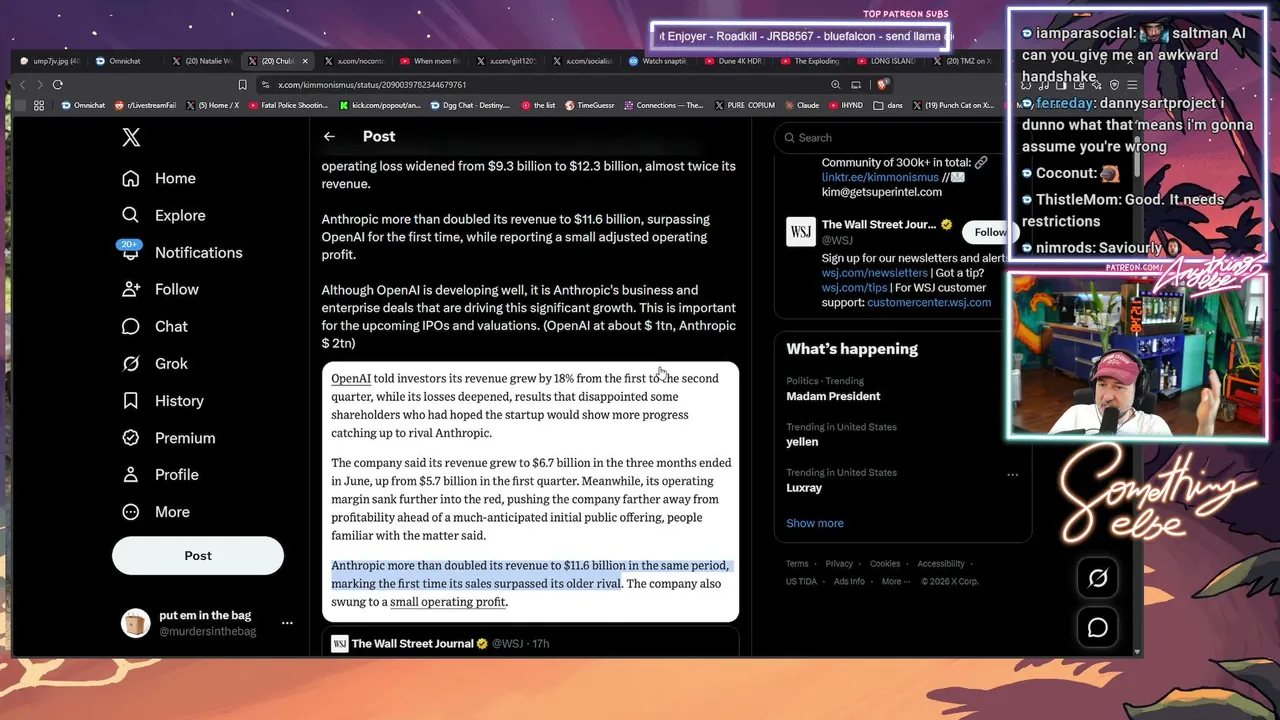The image size is (1280, 720).
Task: Open the Claude bookmark
Action: click(802, 105)
